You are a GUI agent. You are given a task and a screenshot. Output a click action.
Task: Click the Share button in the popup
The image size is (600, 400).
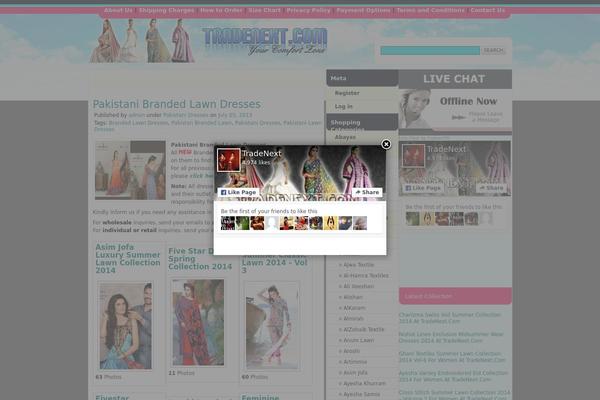click(x=367, y=192)
